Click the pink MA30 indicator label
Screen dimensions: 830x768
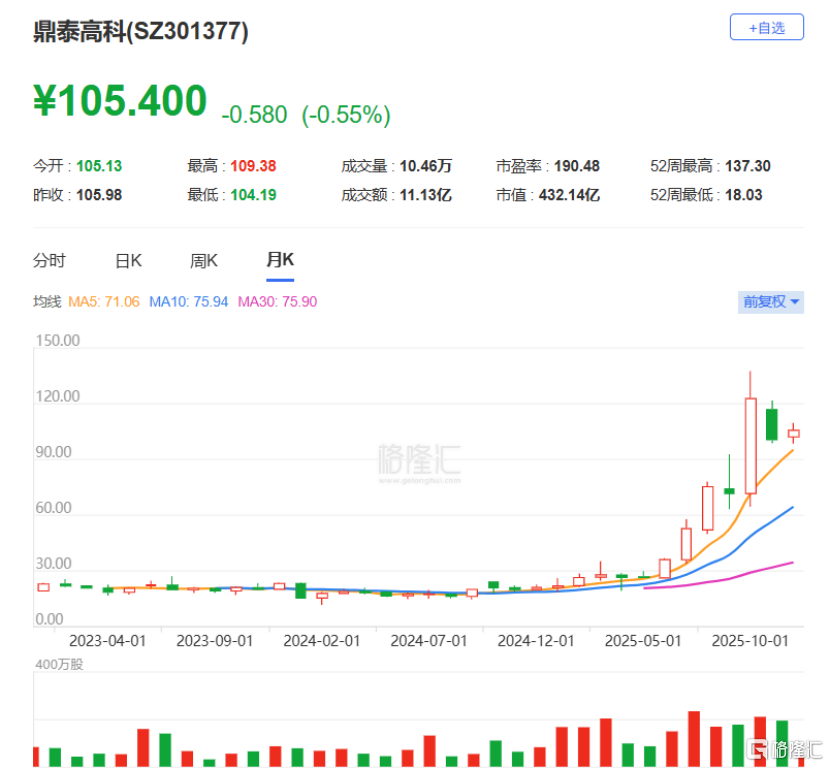click(278, 301)
